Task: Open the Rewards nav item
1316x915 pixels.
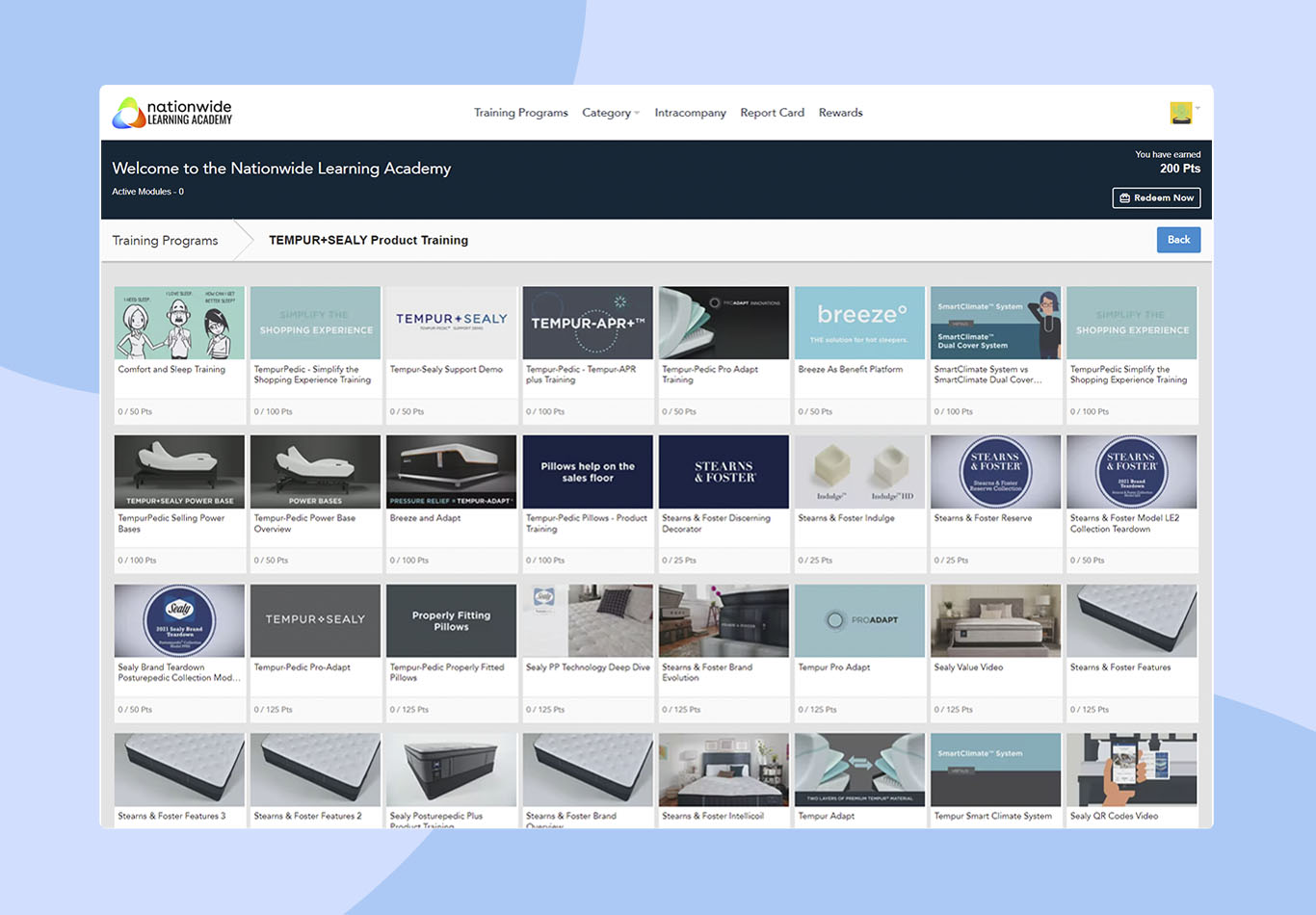Action: (x=841, y=113)
